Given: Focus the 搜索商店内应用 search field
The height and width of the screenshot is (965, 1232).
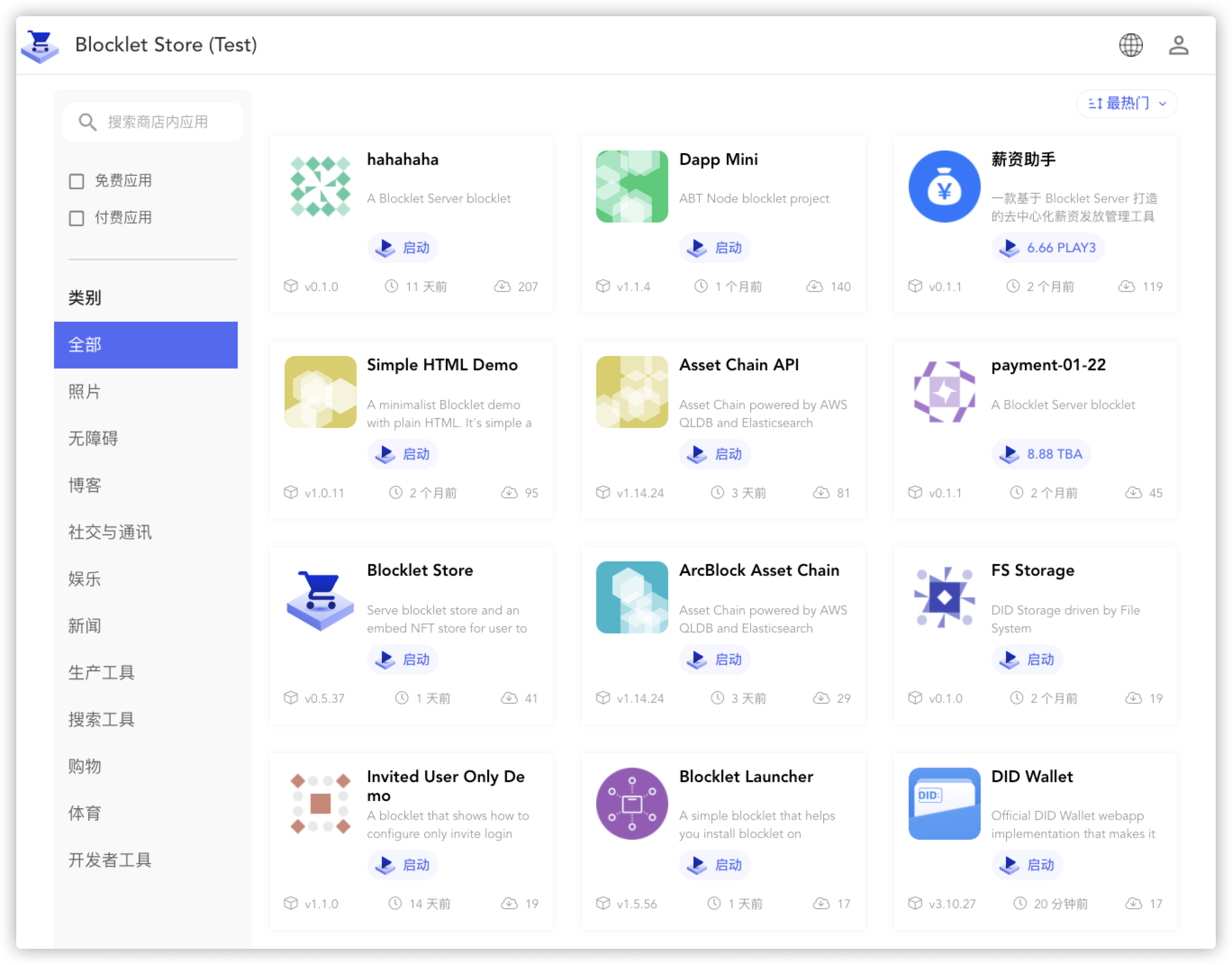Looking at the screenshot, I should 164,122.
